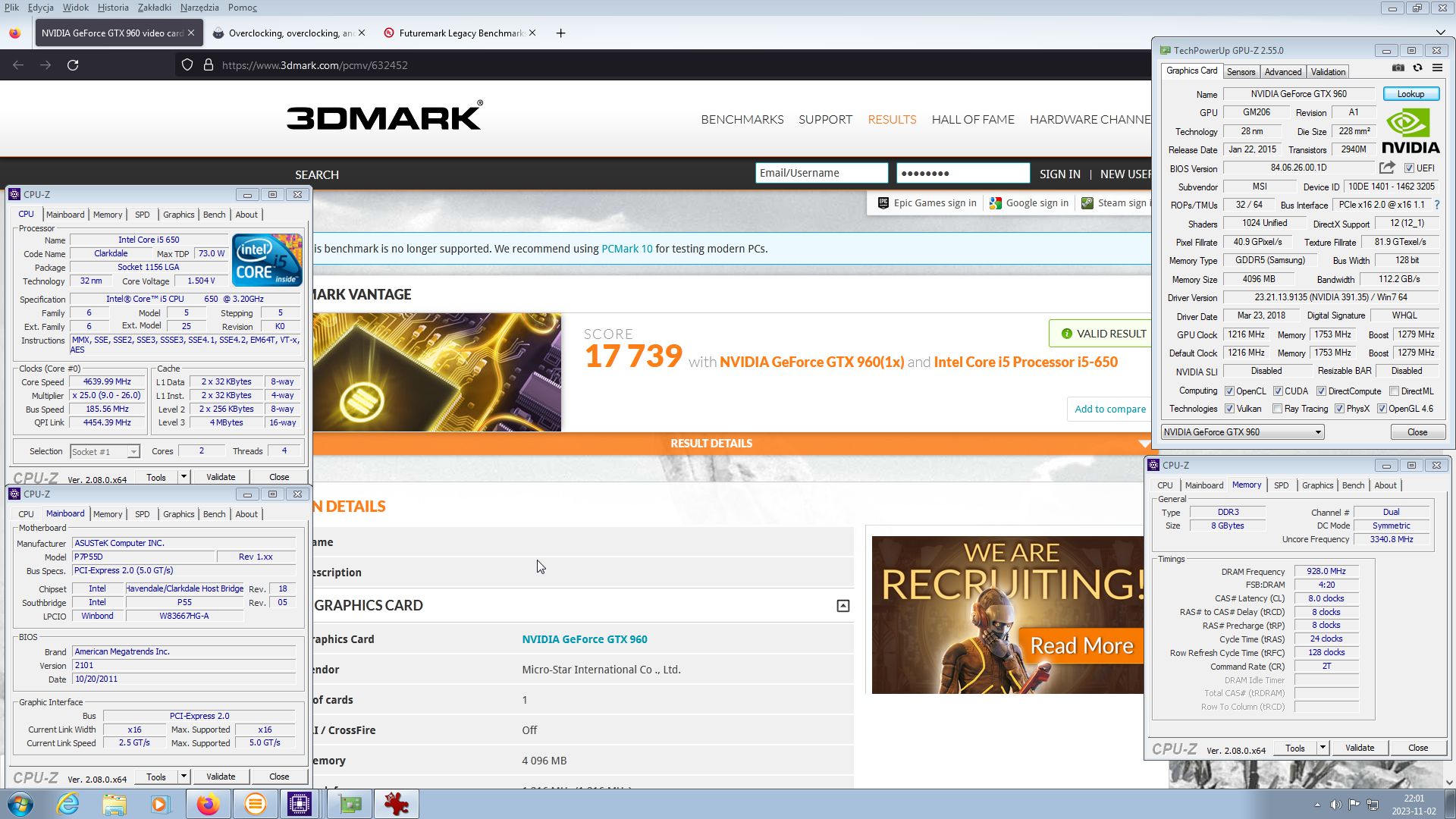Open the Firefox list-all-tabs chevron
Image resolution: width=1456 pixels, height=819 pixels.
(x=1440, y=33)
